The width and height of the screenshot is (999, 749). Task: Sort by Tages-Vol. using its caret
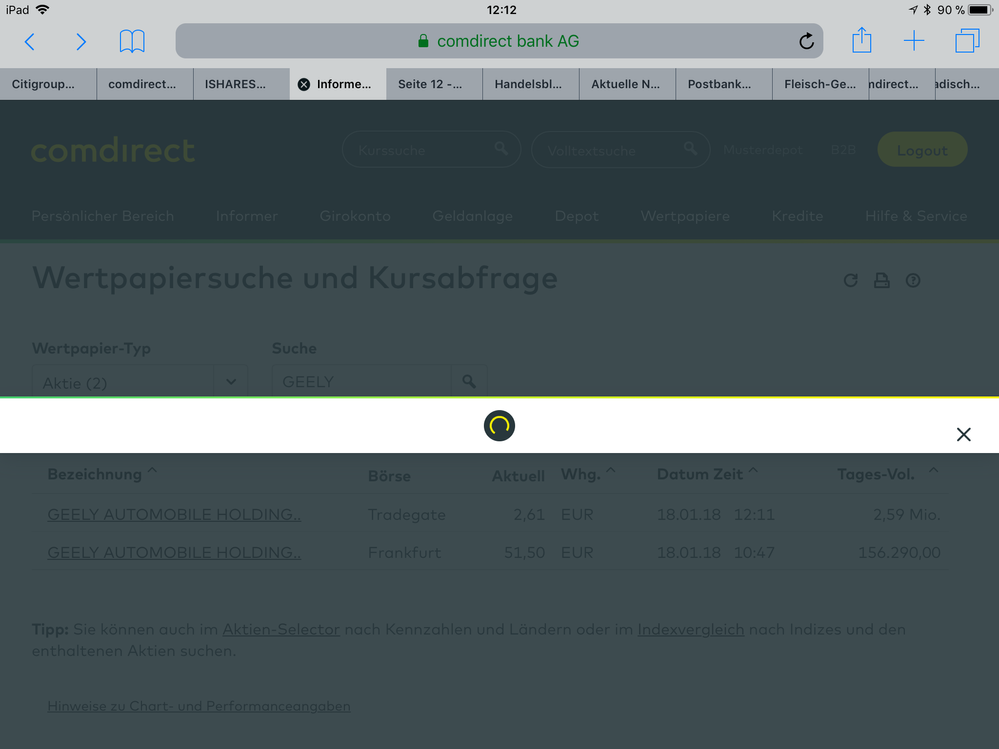tap(933, 471)
